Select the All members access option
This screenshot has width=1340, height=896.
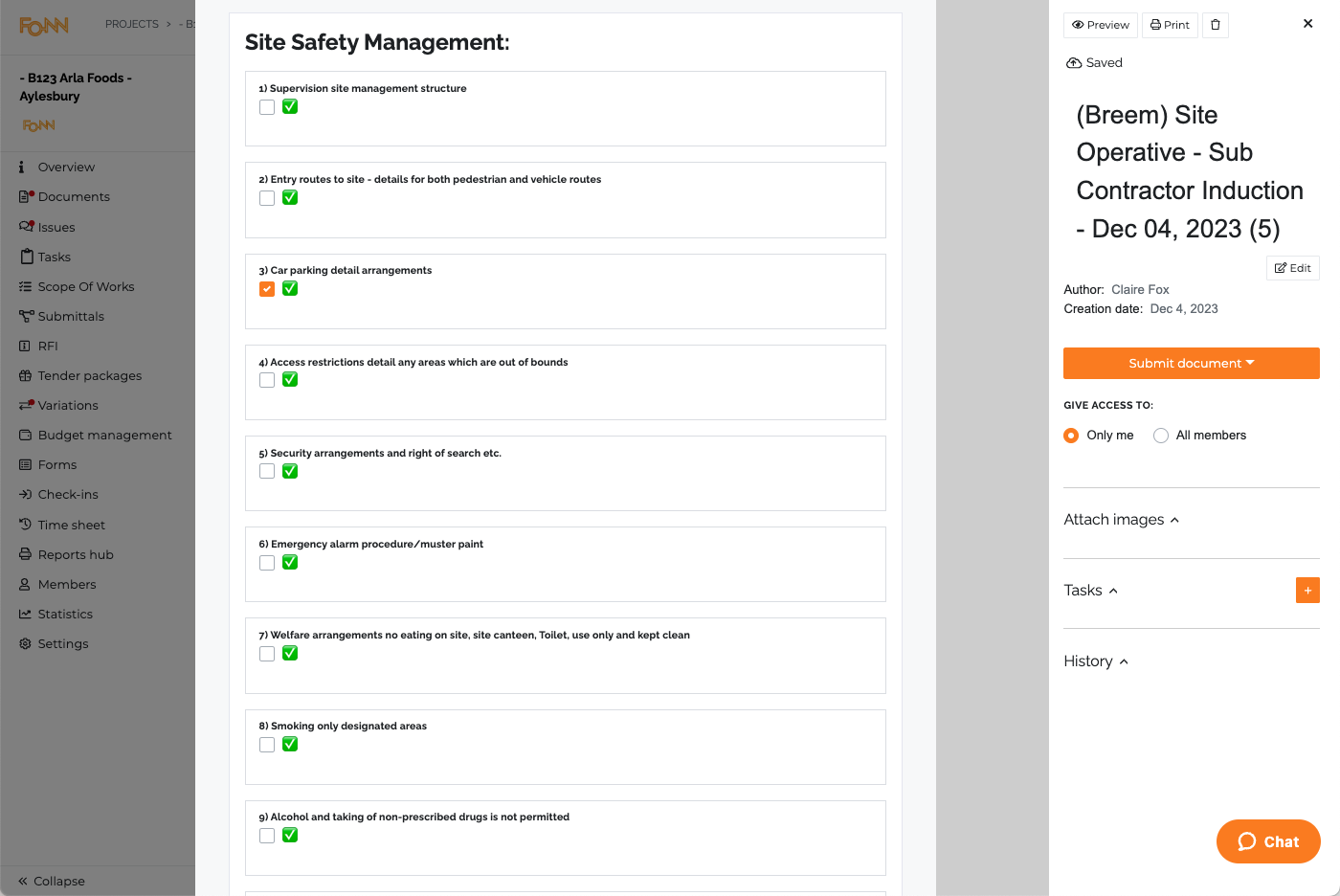coord(1161,436)
